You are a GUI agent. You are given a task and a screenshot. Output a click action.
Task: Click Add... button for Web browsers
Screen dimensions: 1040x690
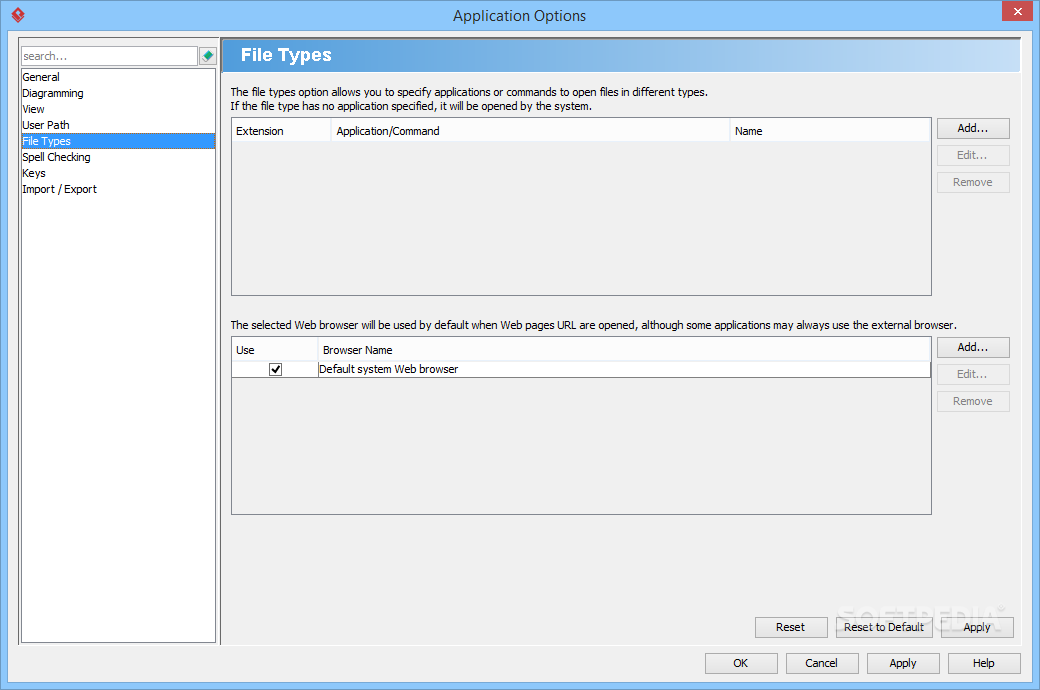tap(973, 348)
